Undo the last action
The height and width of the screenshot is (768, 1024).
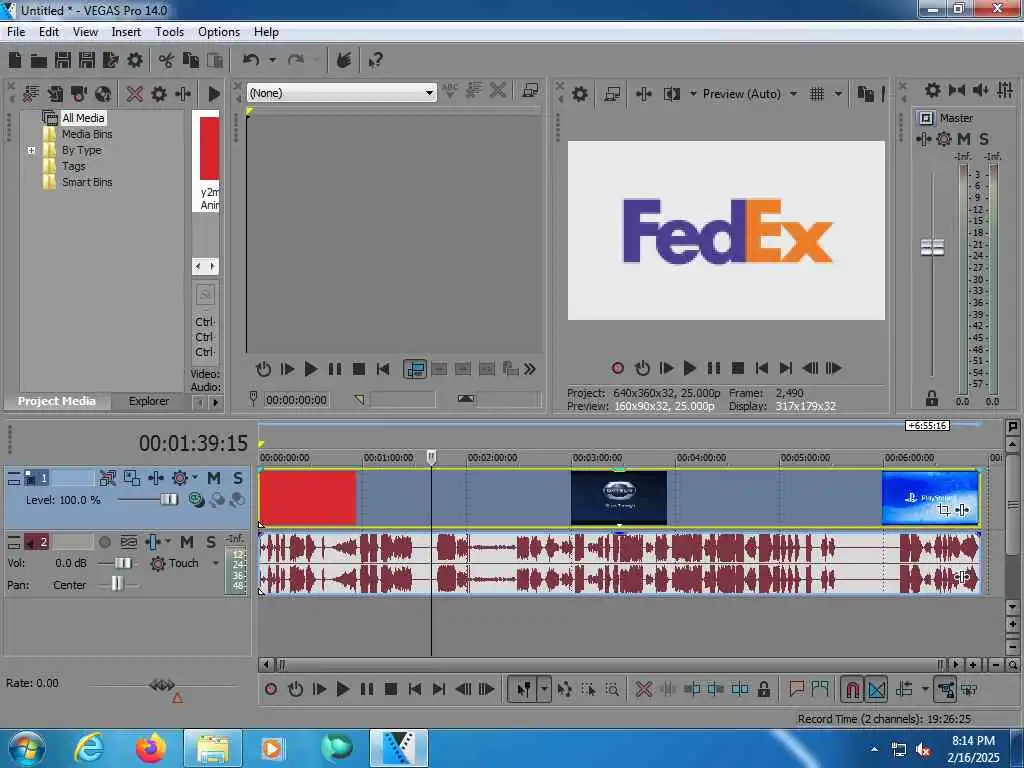click(x=250, y=61)
